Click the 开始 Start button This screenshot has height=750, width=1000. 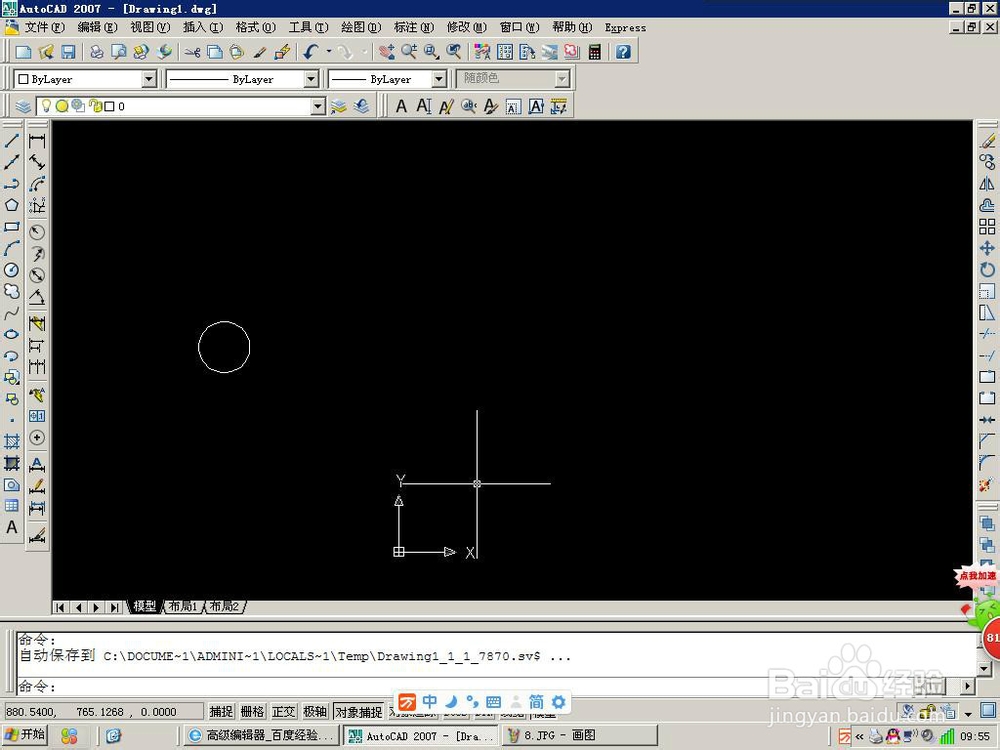tap(26, 735)
